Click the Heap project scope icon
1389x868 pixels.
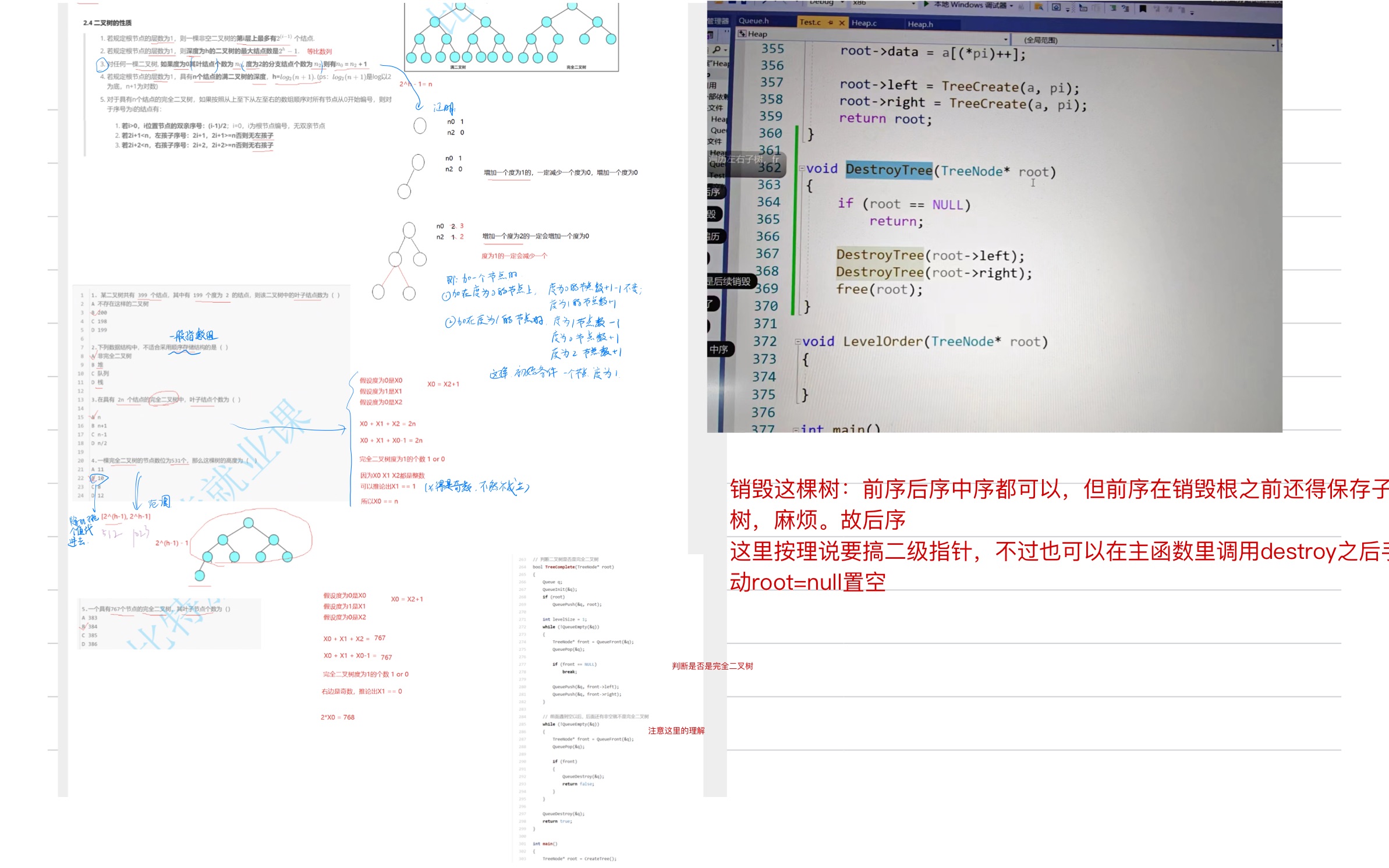click(742, 34)
